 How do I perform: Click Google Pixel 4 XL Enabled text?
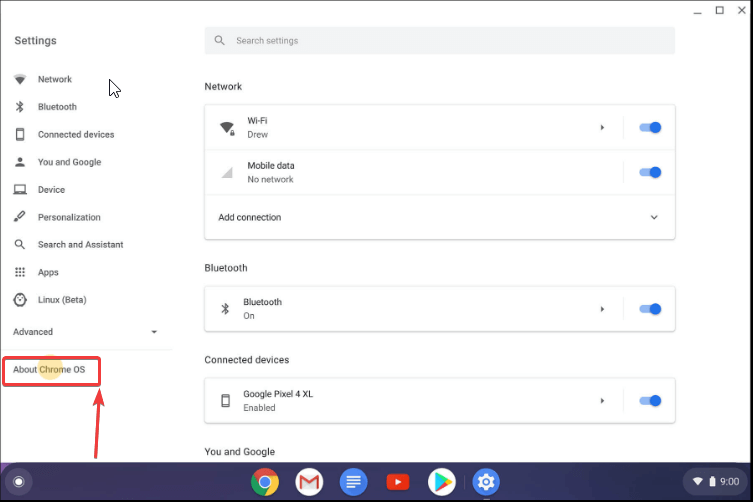259,408
